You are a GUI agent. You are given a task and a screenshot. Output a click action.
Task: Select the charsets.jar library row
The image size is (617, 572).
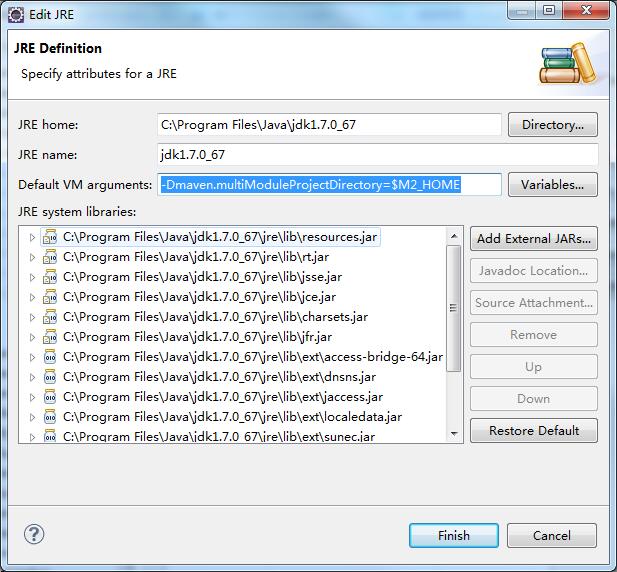coord(215,317)
